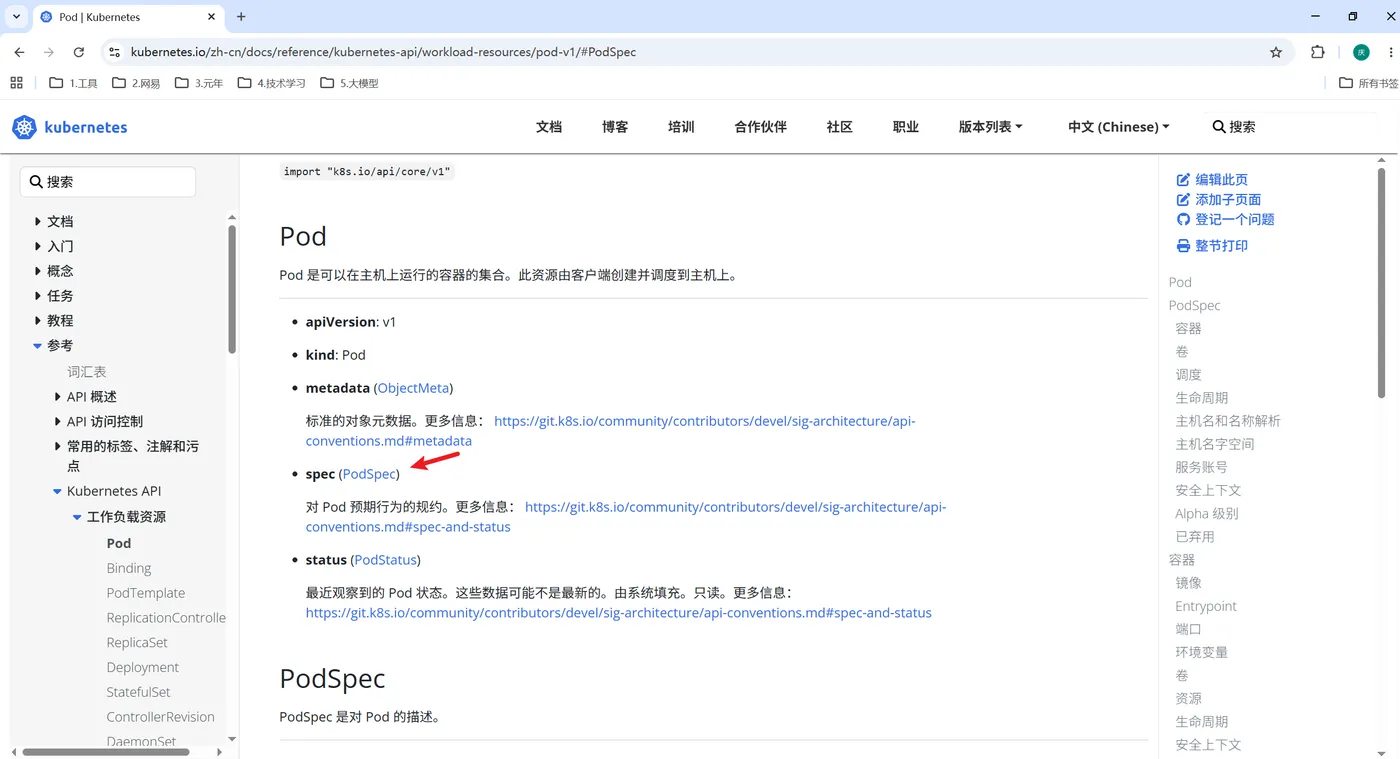1400x759 pixels.
Task: Open the 职业 navigation menu item
Action: click(x=905, y=127)
